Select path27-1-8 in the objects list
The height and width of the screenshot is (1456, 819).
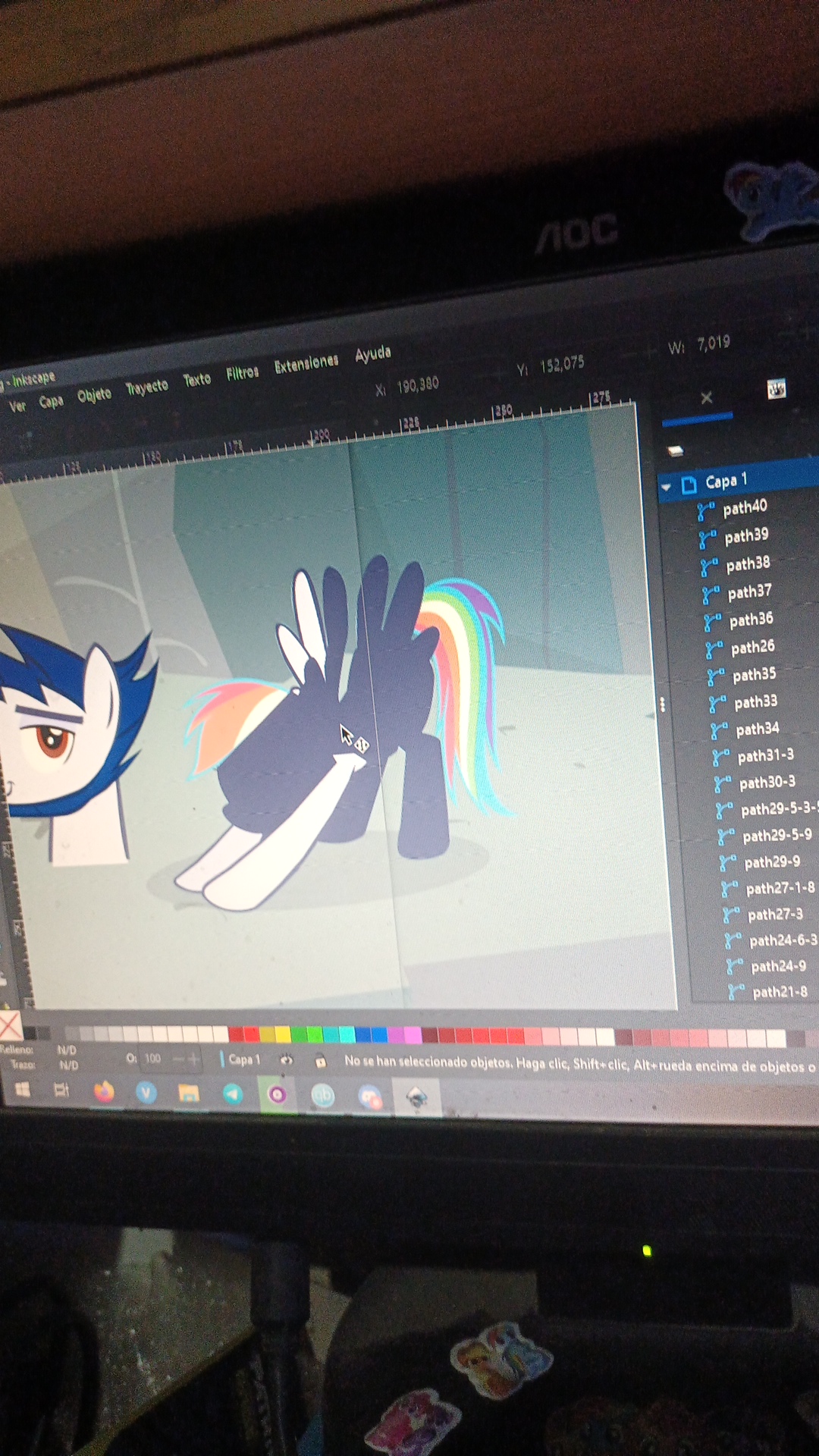780,888
